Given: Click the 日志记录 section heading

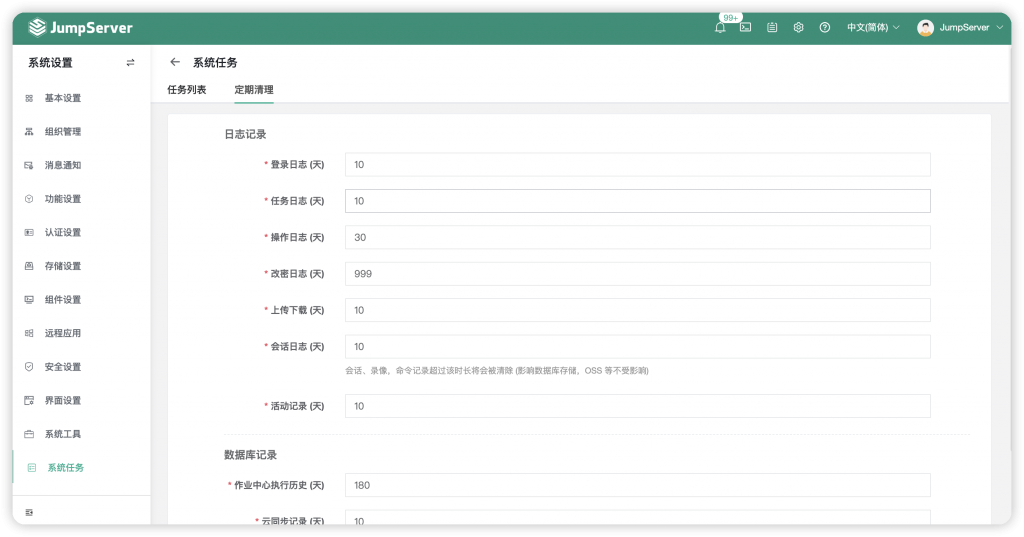Looking at the screenshot, I should (x=245, y=134).
